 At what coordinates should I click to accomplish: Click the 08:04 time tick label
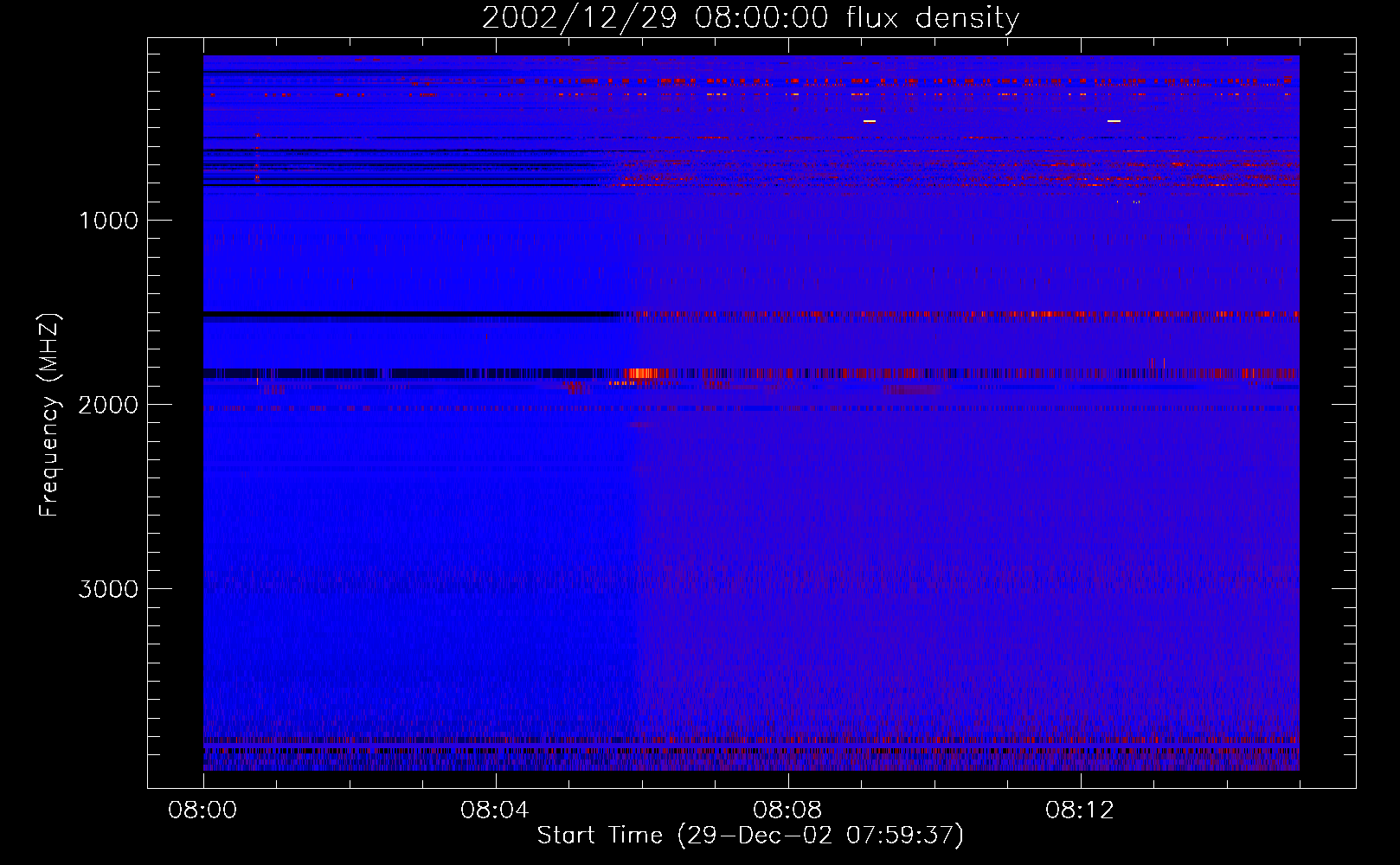point(495,811)
